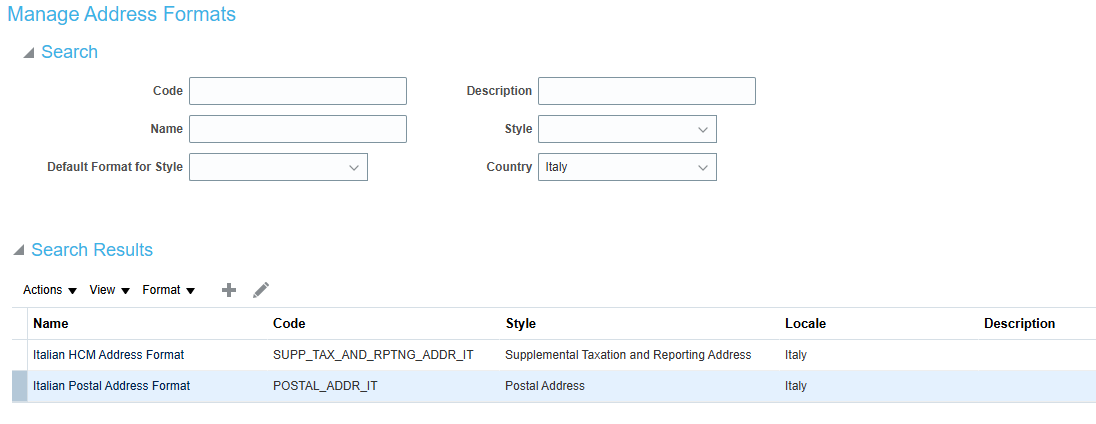This screenshot has width=1096, height=424.
Task: Click the Search Results heading text
Action: click(92, 250)
